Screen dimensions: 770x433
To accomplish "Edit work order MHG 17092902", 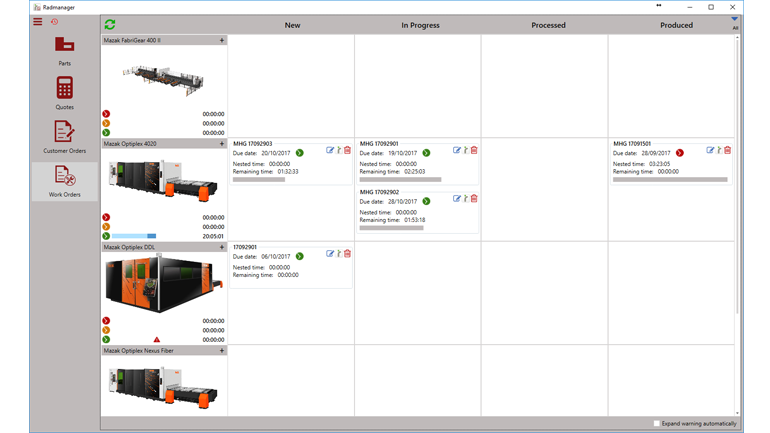I will coord(457,199).
